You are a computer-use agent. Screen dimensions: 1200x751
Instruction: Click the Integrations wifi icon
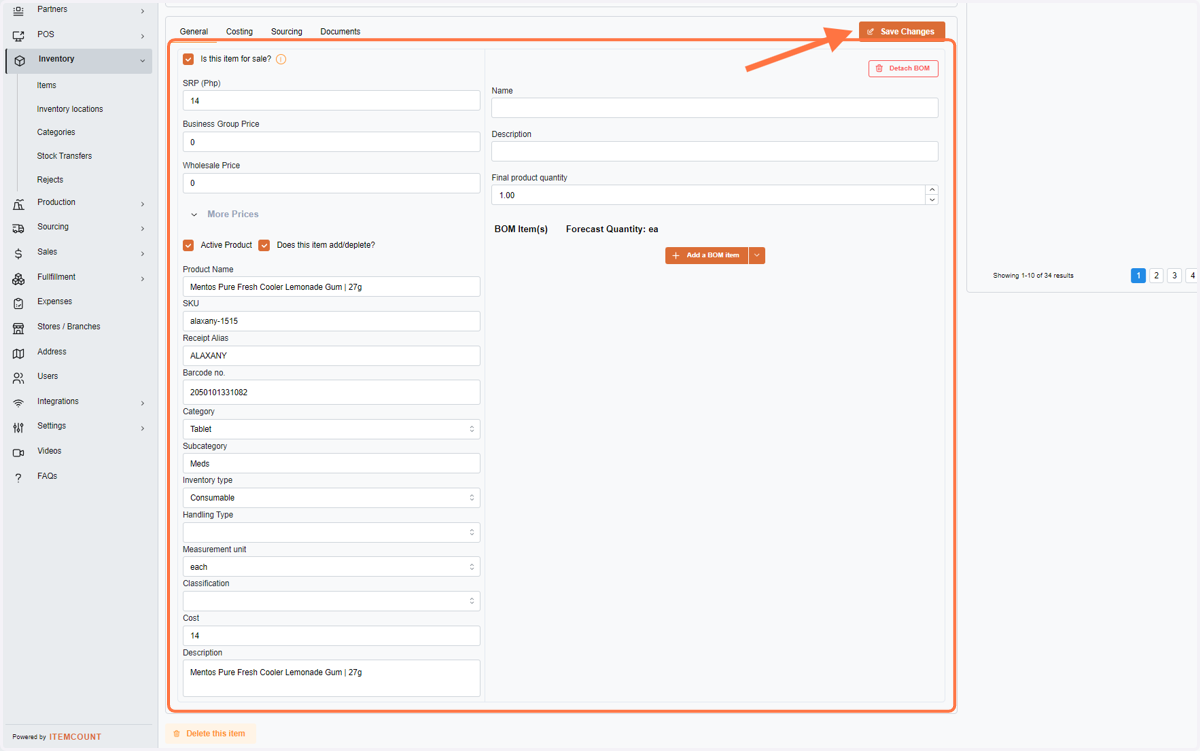[18, 402]
